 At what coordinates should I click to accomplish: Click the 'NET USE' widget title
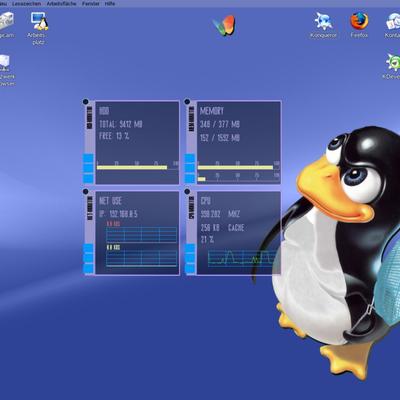click(x=111, y=201)
